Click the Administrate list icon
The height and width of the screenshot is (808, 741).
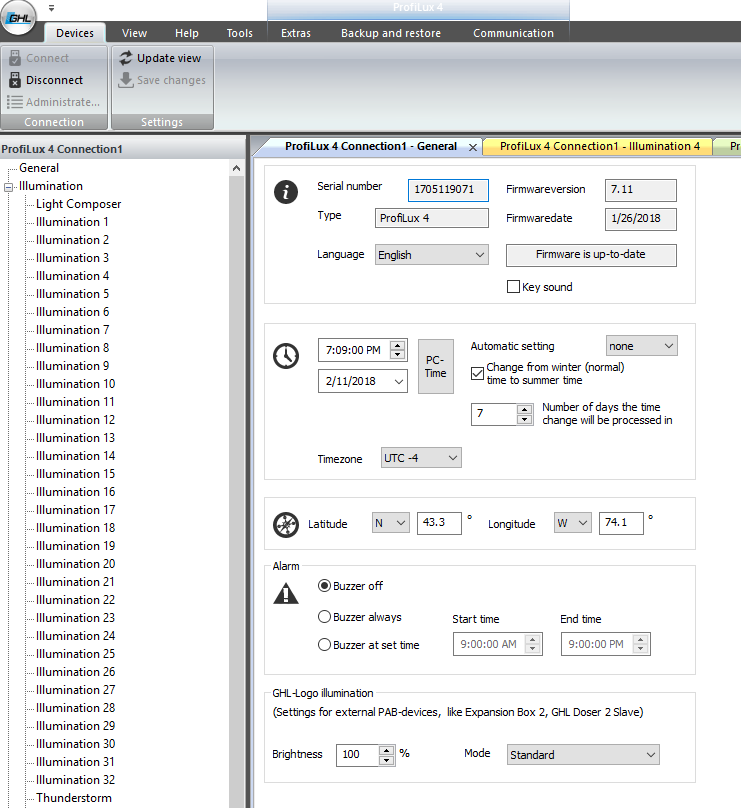(x=14, y=102)
